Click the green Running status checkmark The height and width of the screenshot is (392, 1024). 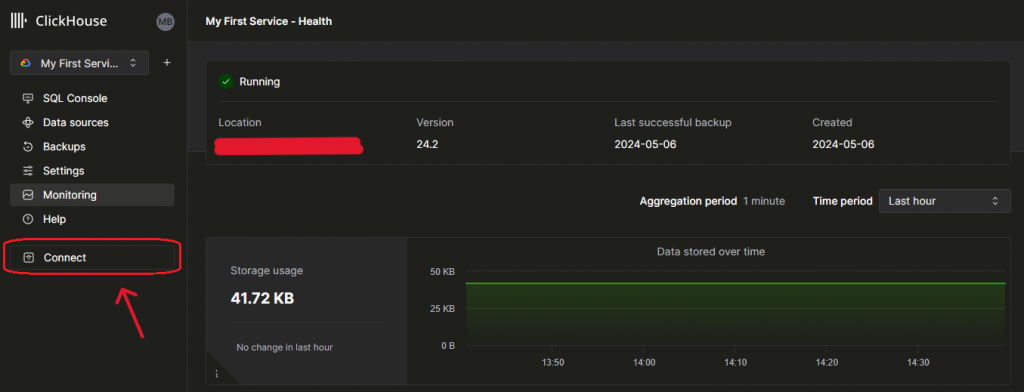point(226,82)
